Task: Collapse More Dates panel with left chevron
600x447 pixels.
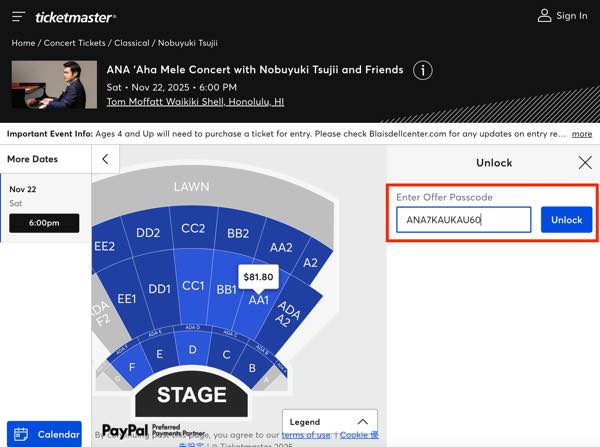Action: [x=105, y=159]
